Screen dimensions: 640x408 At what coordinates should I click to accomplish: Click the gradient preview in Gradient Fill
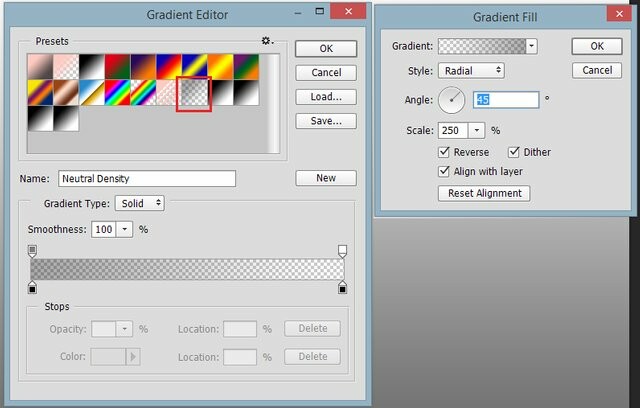coord(482,46)
